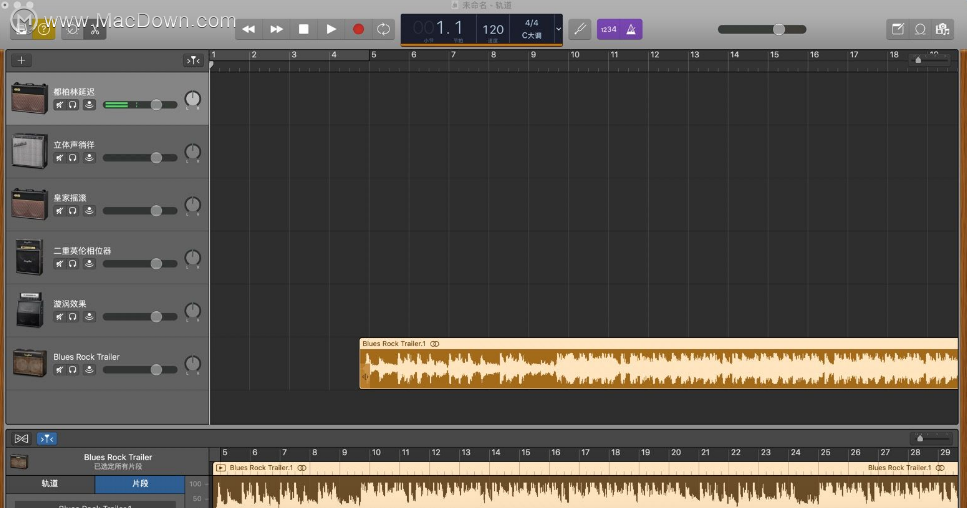
Task: Enable input monitoring on 都柏林延迟 track
Action: tap(89, 105)
